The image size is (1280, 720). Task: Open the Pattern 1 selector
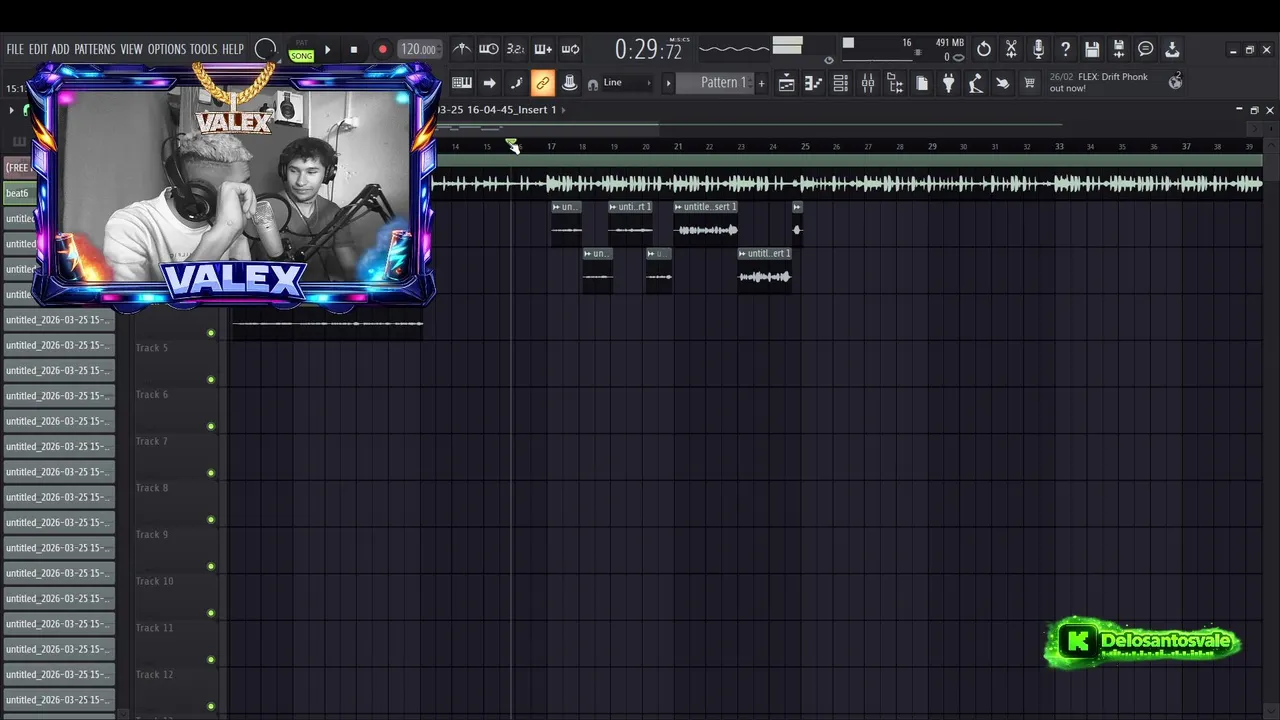tap(715, 83)
